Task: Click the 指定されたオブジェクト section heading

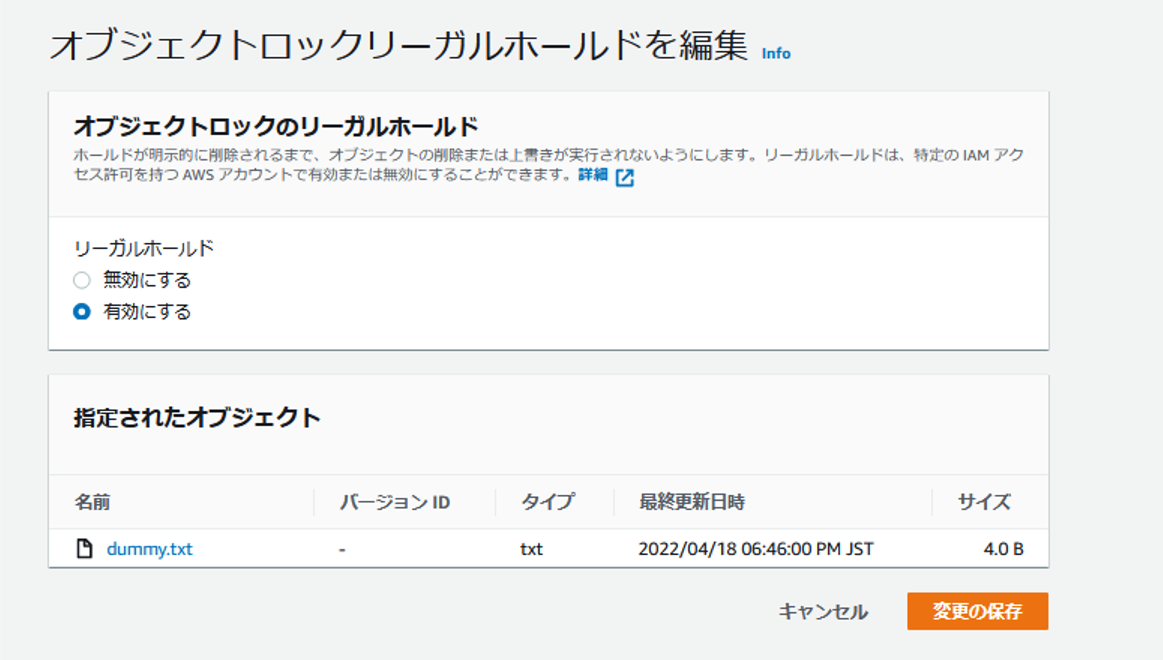Action: click(x=197, y=418)
